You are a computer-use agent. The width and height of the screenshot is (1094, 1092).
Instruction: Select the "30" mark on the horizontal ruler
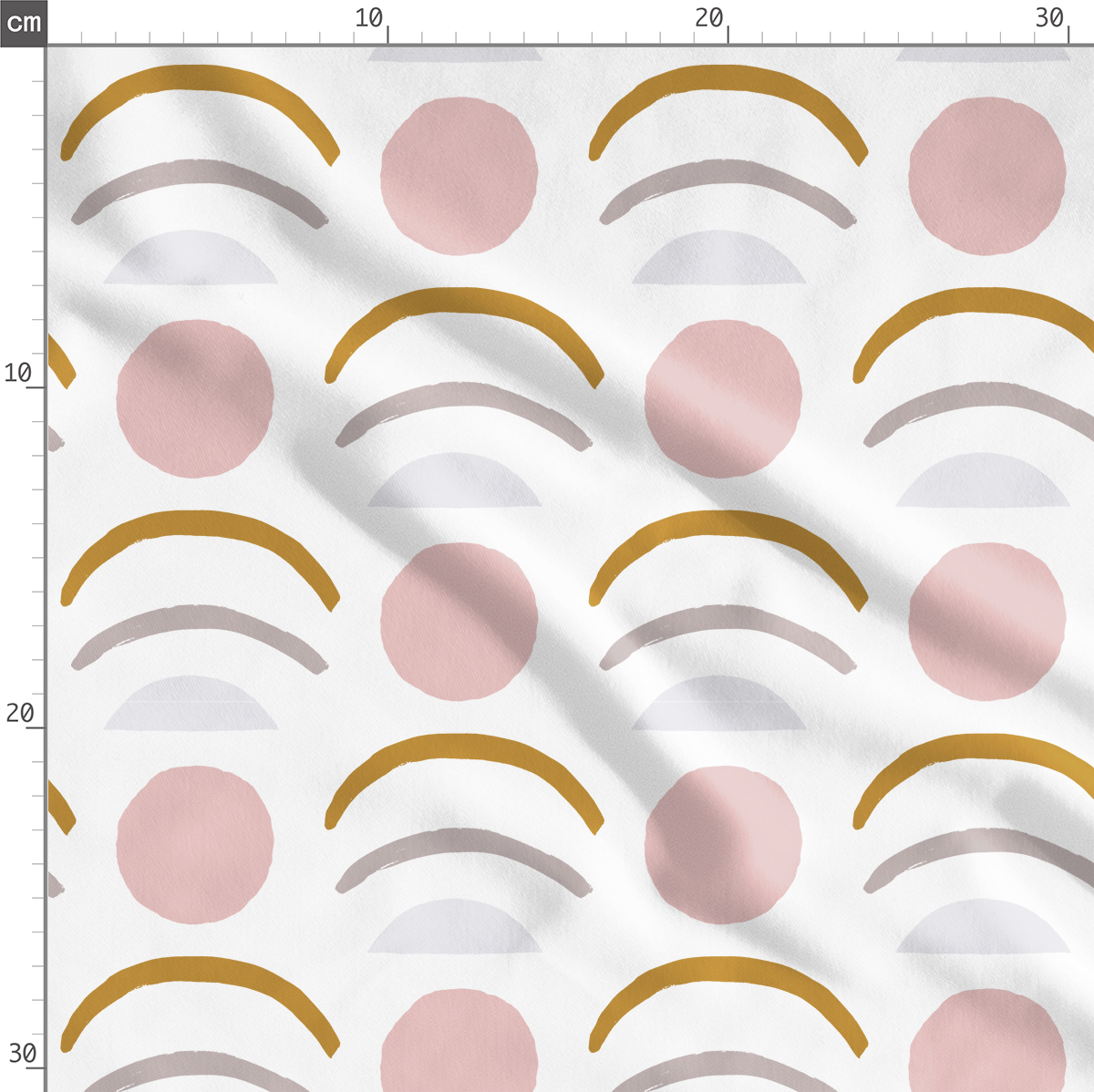[1049, 18]
